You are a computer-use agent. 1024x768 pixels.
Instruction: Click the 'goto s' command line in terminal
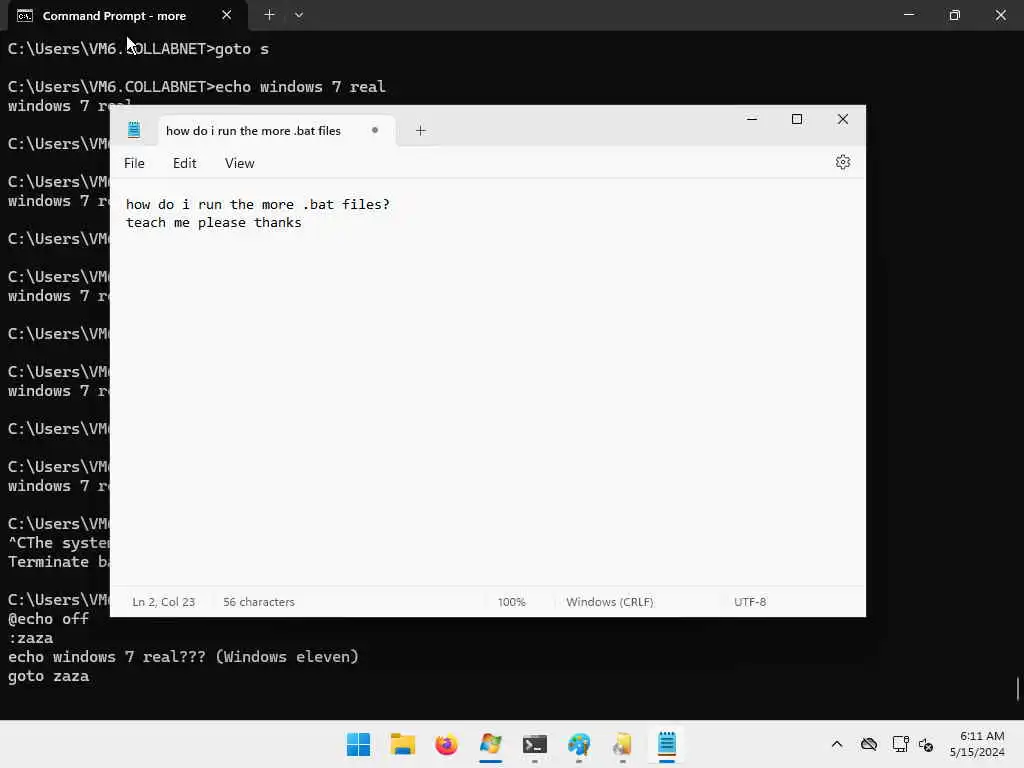138,49
